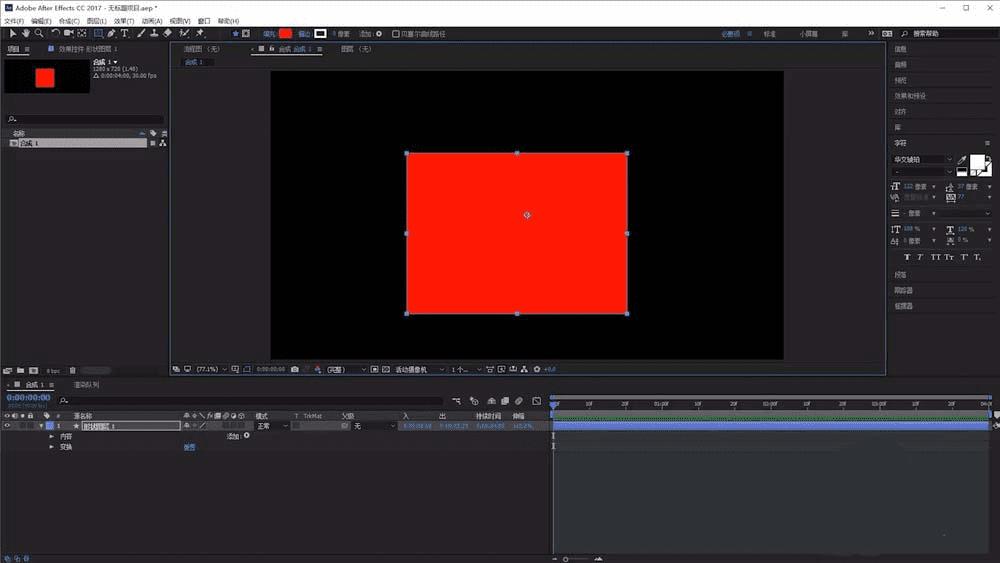Collapse the shape layer 1 properties
This screenshot has width=1000, height=563.
41,426
